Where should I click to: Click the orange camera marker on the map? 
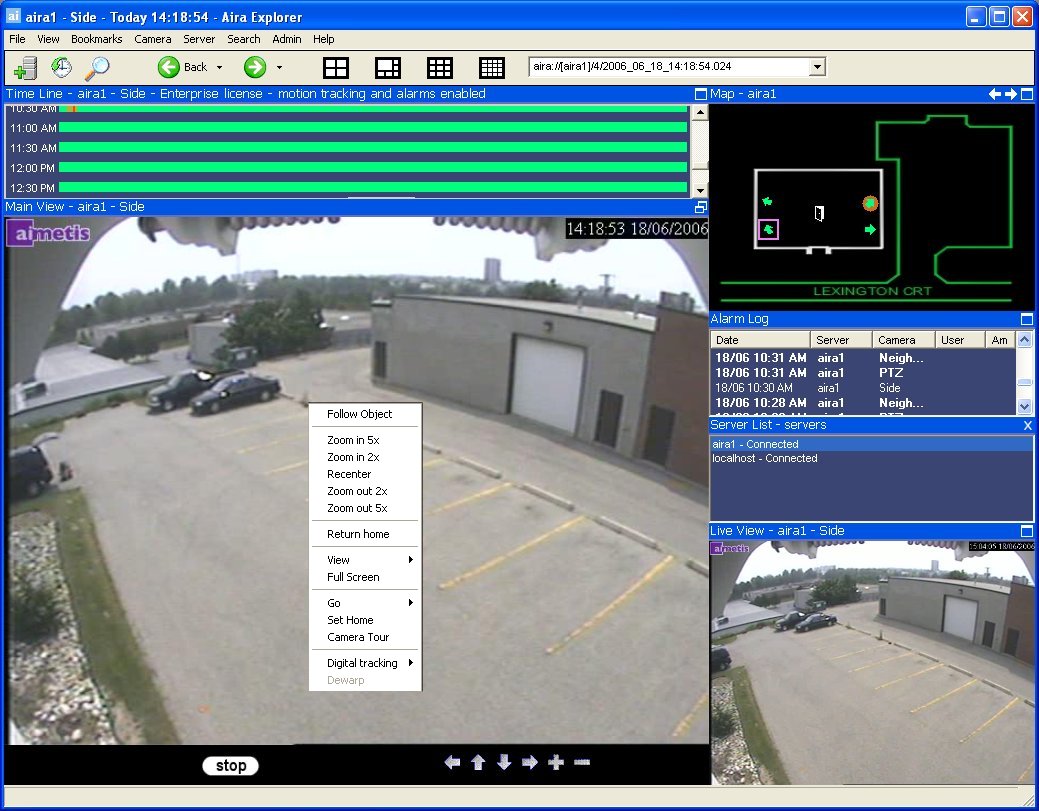click(x=870, y=203)
